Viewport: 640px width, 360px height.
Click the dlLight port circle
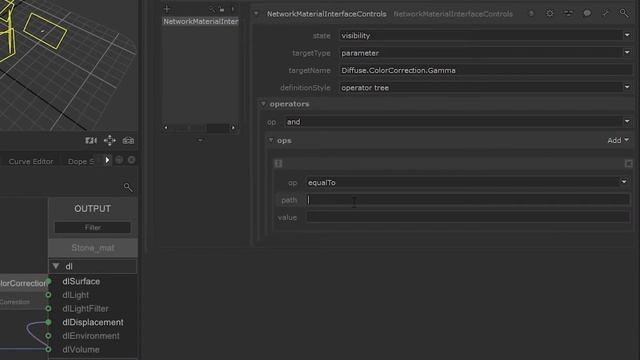pyautogui.click(x=48, y=295)
